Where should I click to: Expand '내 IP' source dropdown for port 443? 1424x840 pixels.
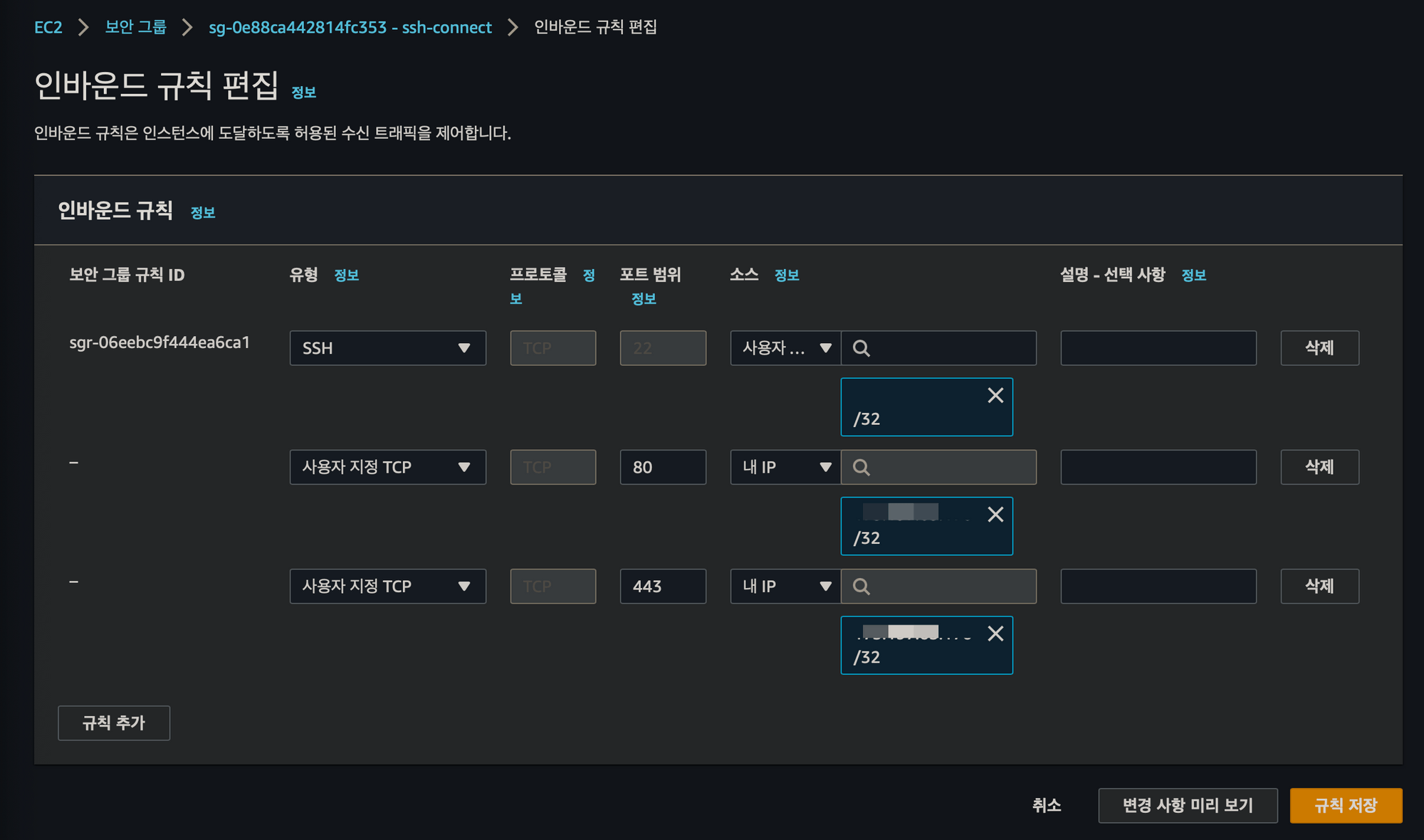click(785, 586)
